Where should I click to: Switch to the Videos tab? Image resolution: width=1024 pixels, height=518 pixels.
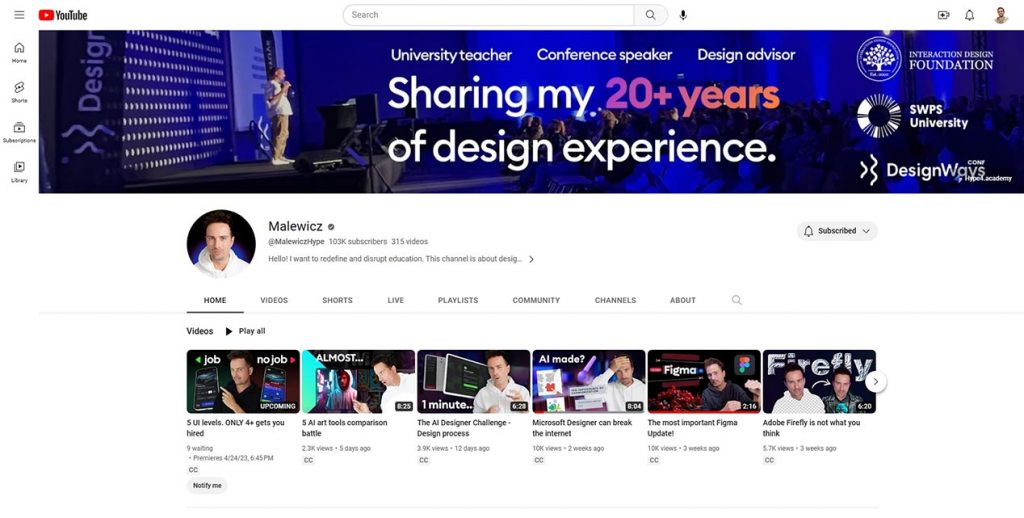(274, 300)
